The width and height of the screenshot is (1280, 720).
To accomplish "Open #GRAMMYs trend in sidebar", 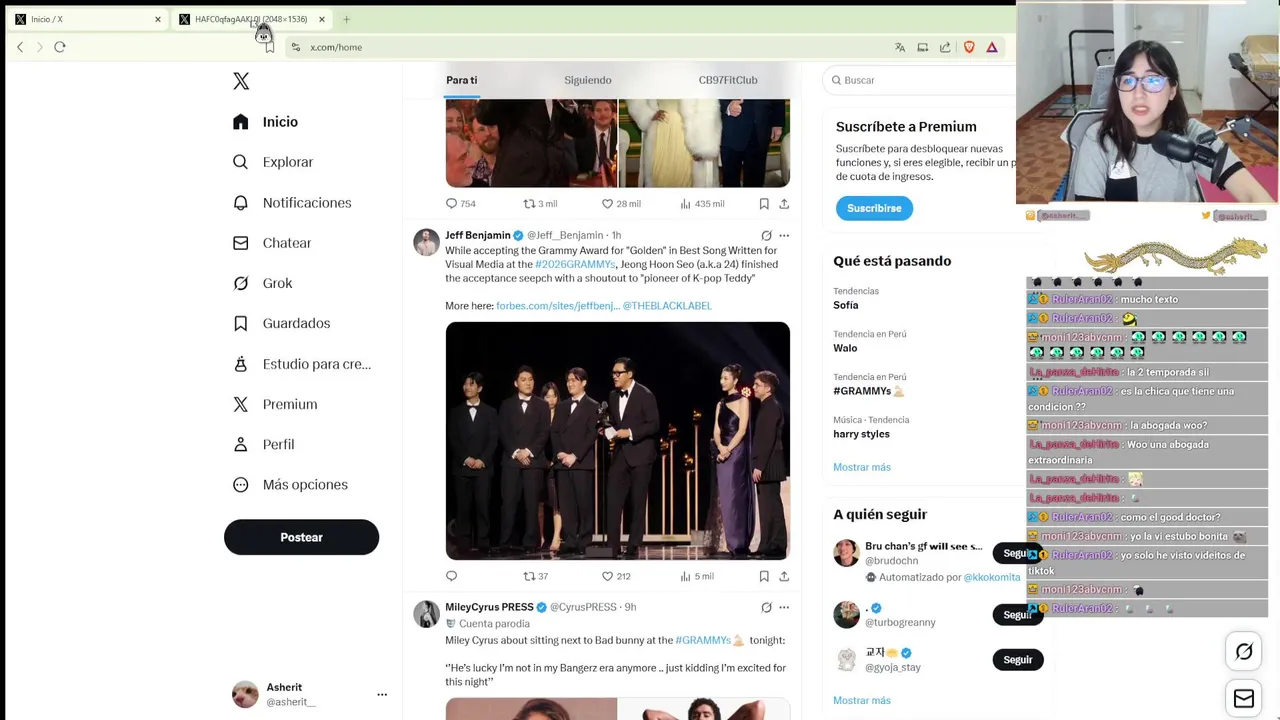I will [868, 391].
